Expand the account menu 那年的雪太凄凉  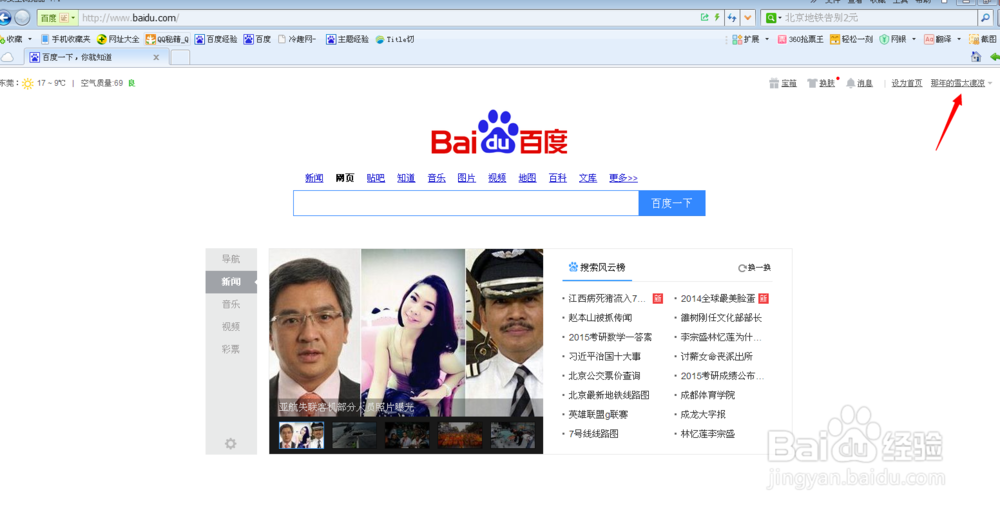pos(961,83)
